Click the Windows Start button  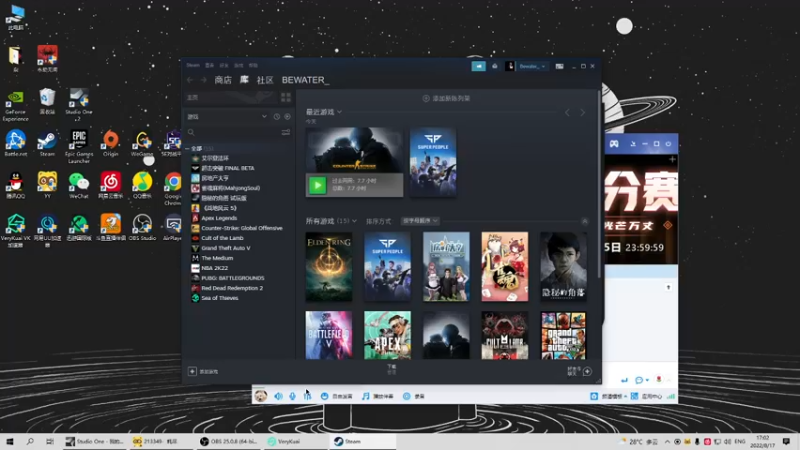coord(10,441)
